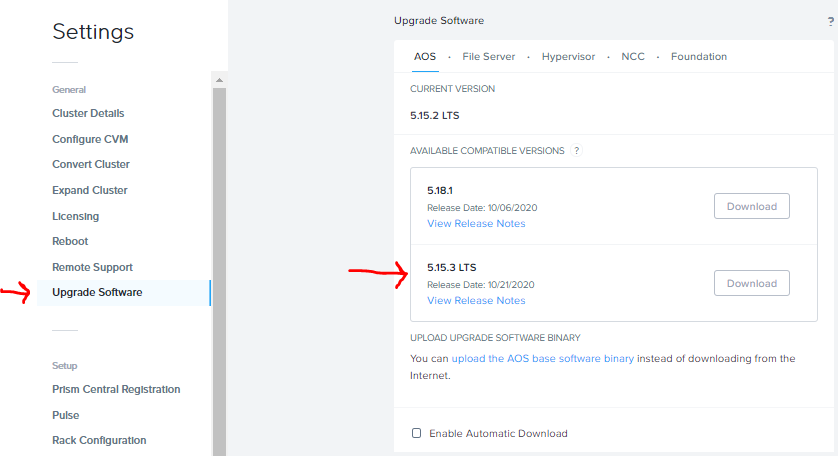Open help for available compatible versions
Screen dimensions: 838x456
pos(576,151)
